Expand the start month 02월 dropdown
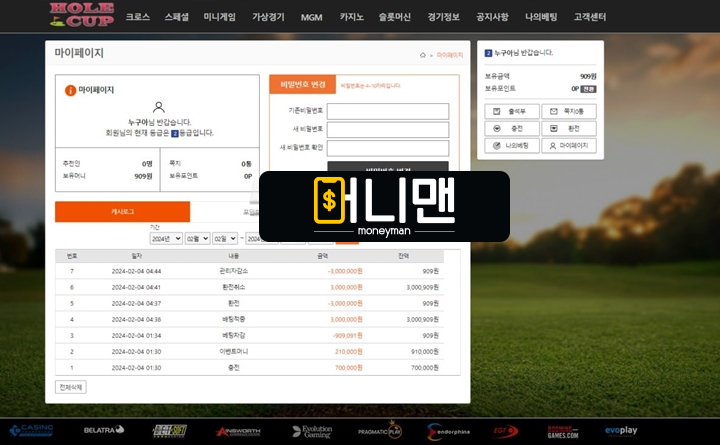The image size is (720, 445). (196, 238)
